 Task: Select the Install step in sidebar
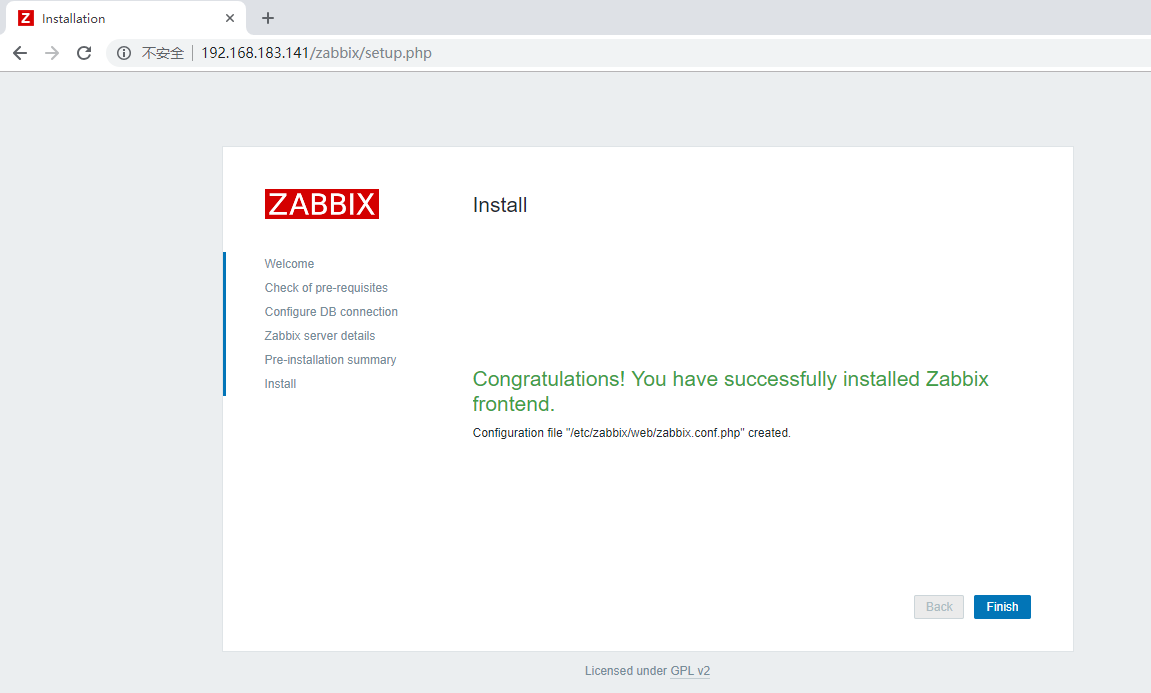(x=280, y=384)
